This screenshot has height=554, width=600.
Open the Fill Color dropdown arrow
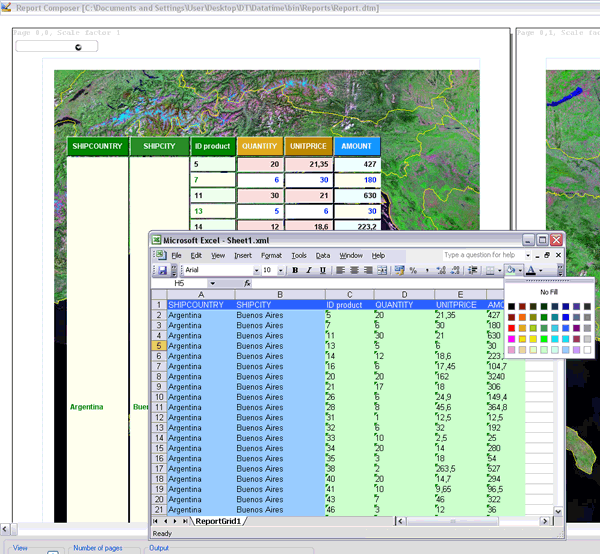coord(520,270)
